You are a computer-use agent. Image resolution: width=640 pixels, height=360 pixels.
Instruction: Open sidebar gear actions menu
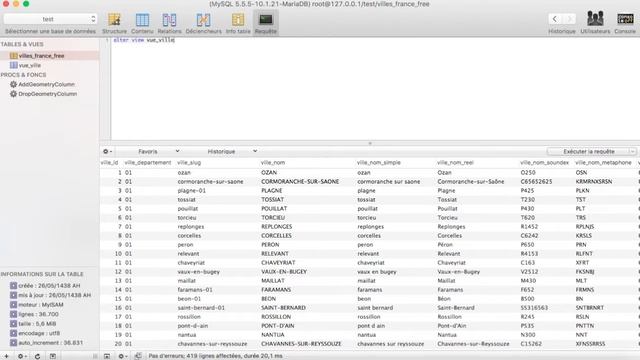point(22,356)
